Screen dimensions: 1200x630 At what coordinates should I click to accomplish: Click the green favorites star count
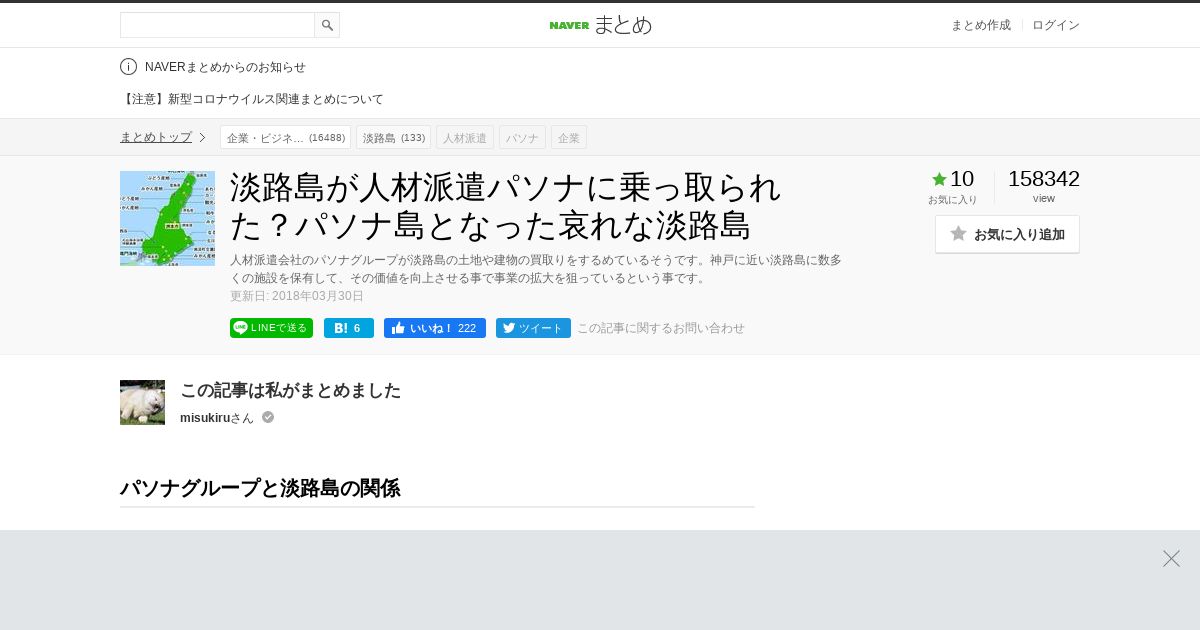[x=952, y=179]
